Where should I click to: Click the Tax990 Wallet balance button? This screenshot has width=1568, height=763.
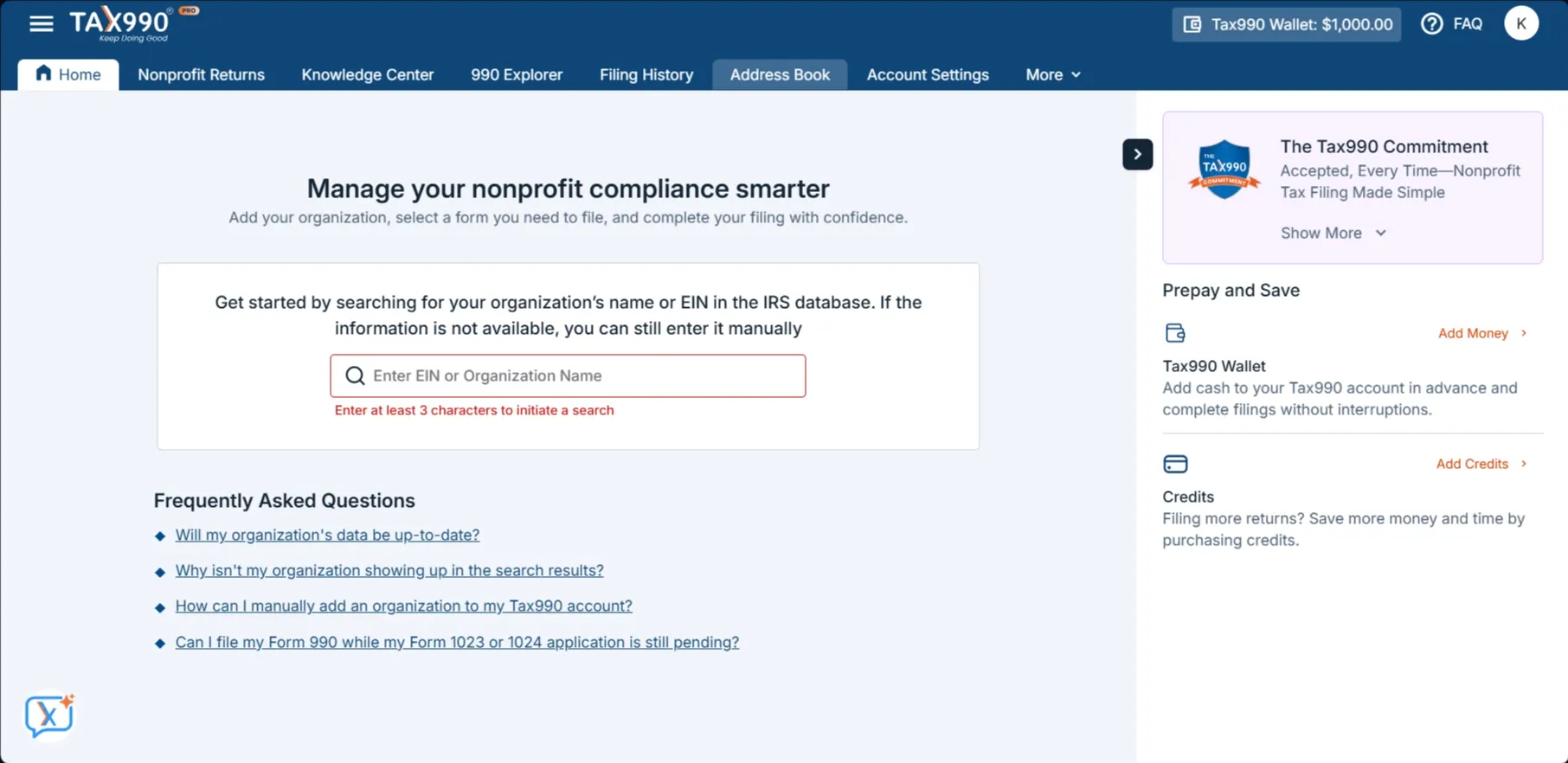[1287, 24]
